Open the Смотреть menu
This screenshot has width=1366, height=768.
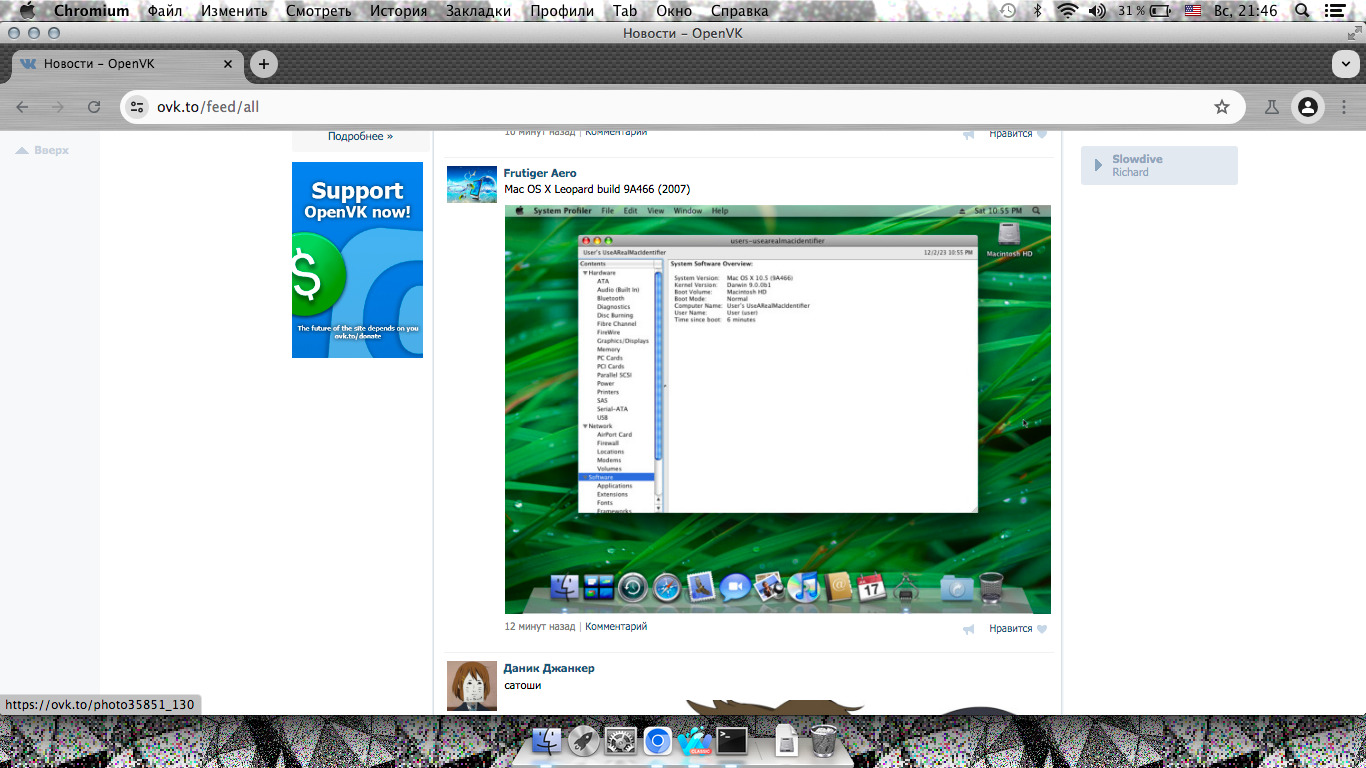[x=319, y=11]
